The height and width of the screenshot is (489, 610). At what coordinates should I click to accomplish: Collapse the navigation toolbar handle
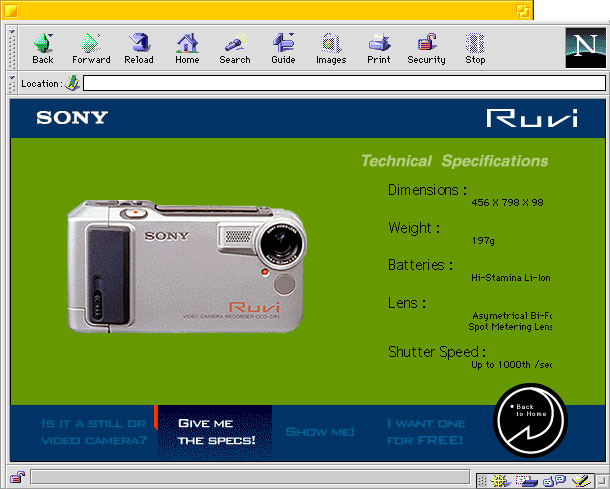[x=12, y=48]
